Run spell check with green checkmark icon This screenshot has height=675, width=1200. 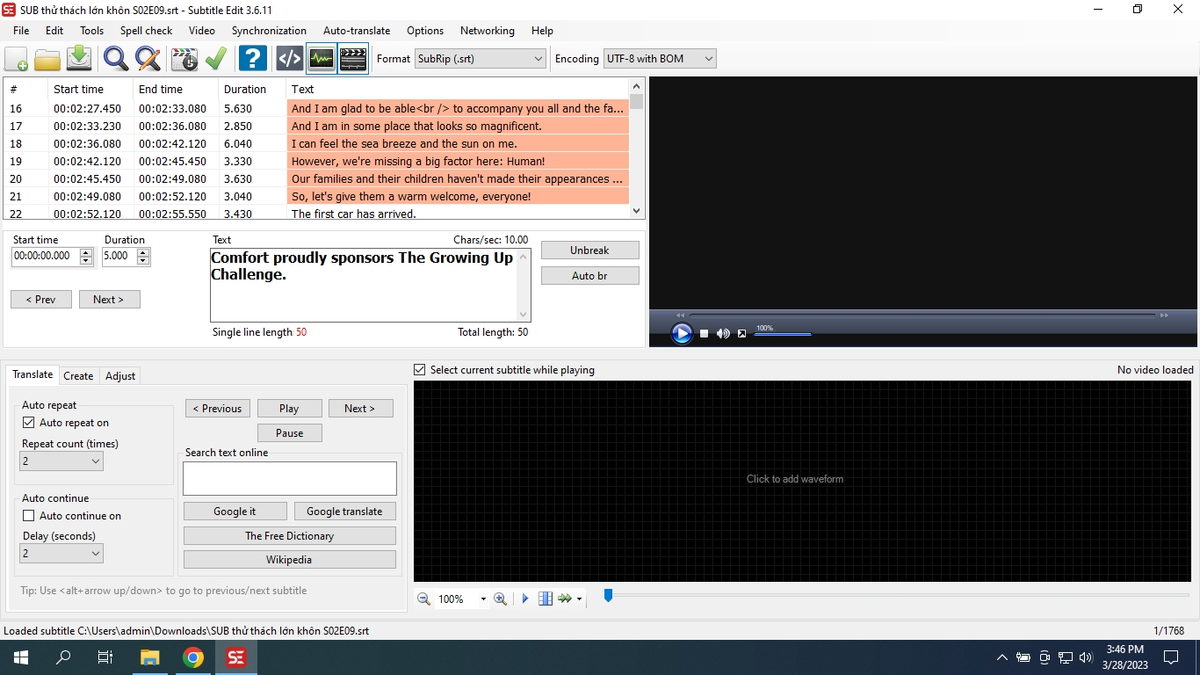click(215, 59)
